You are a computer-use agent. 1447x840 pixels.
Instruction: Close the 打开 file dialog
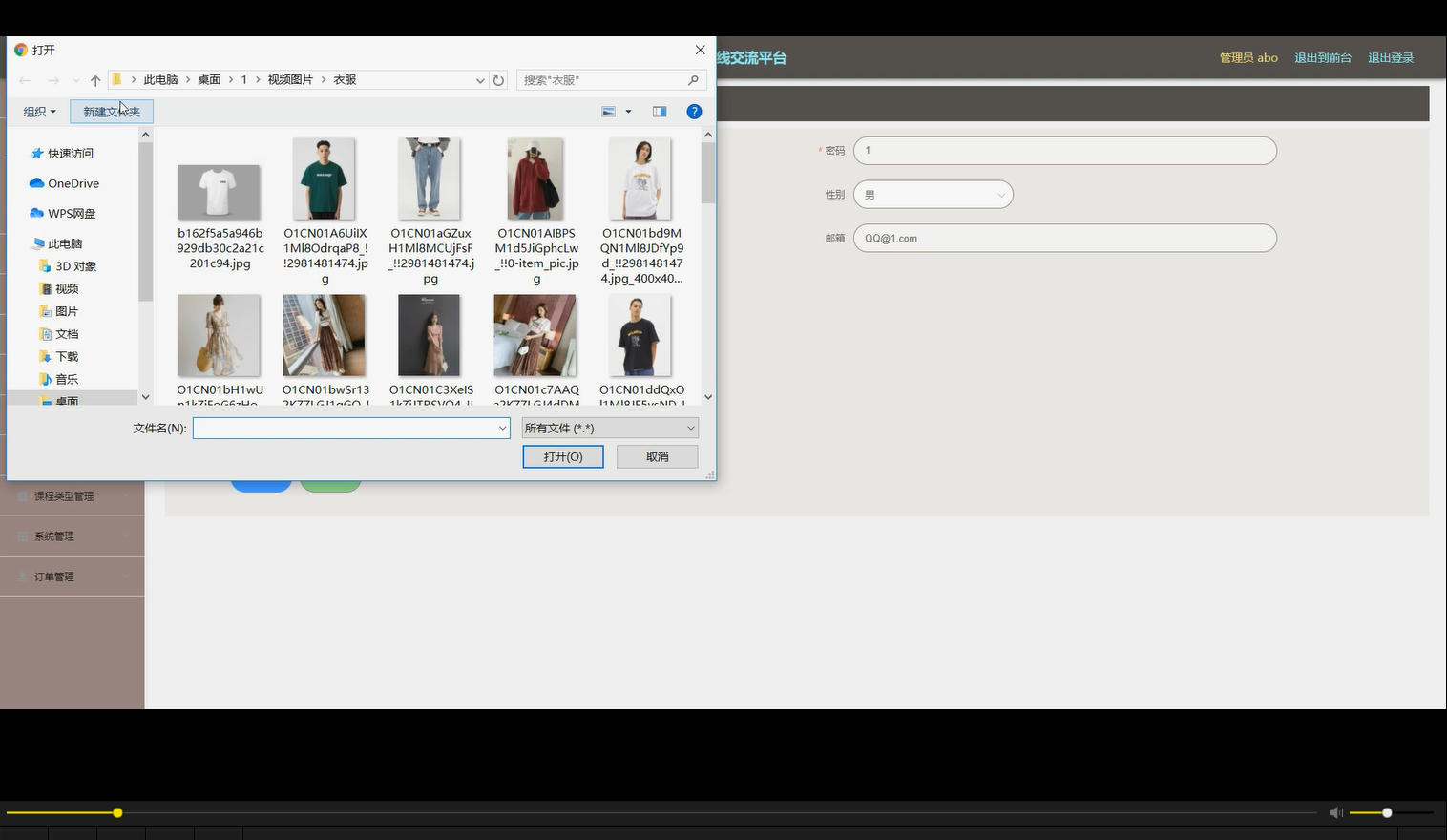click(x=700, y=50)
